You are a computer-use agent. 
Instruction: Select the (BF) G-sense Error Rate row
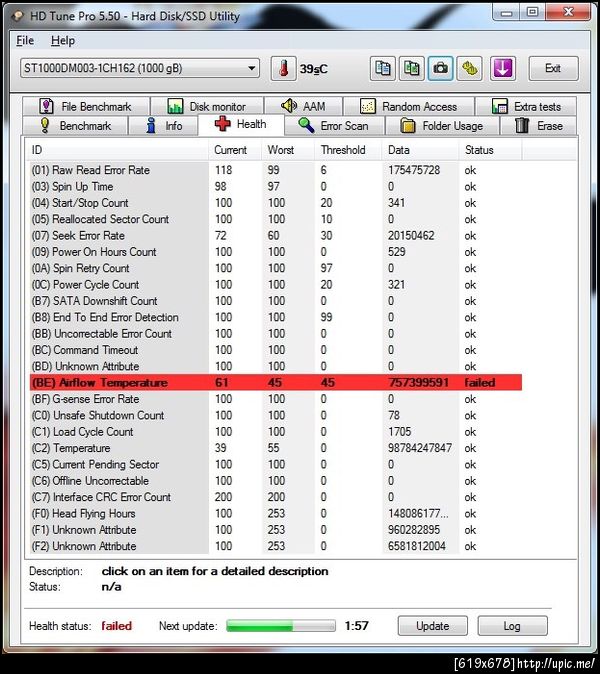(x=276, y=399)
